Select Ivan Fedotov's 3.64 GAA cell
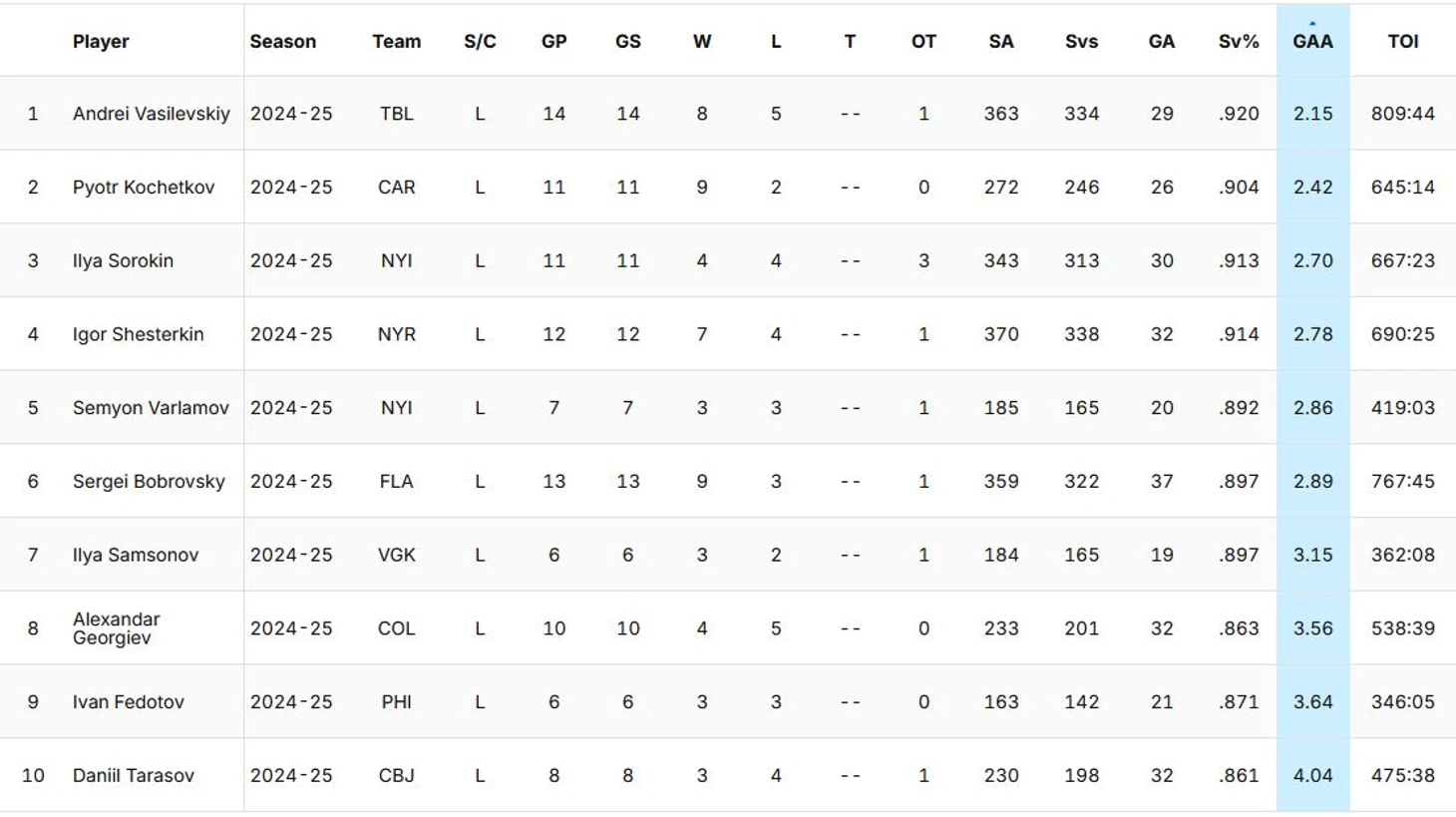Screen dimensions: 1456x817 pyautogui.click(x=1313, y=702)
